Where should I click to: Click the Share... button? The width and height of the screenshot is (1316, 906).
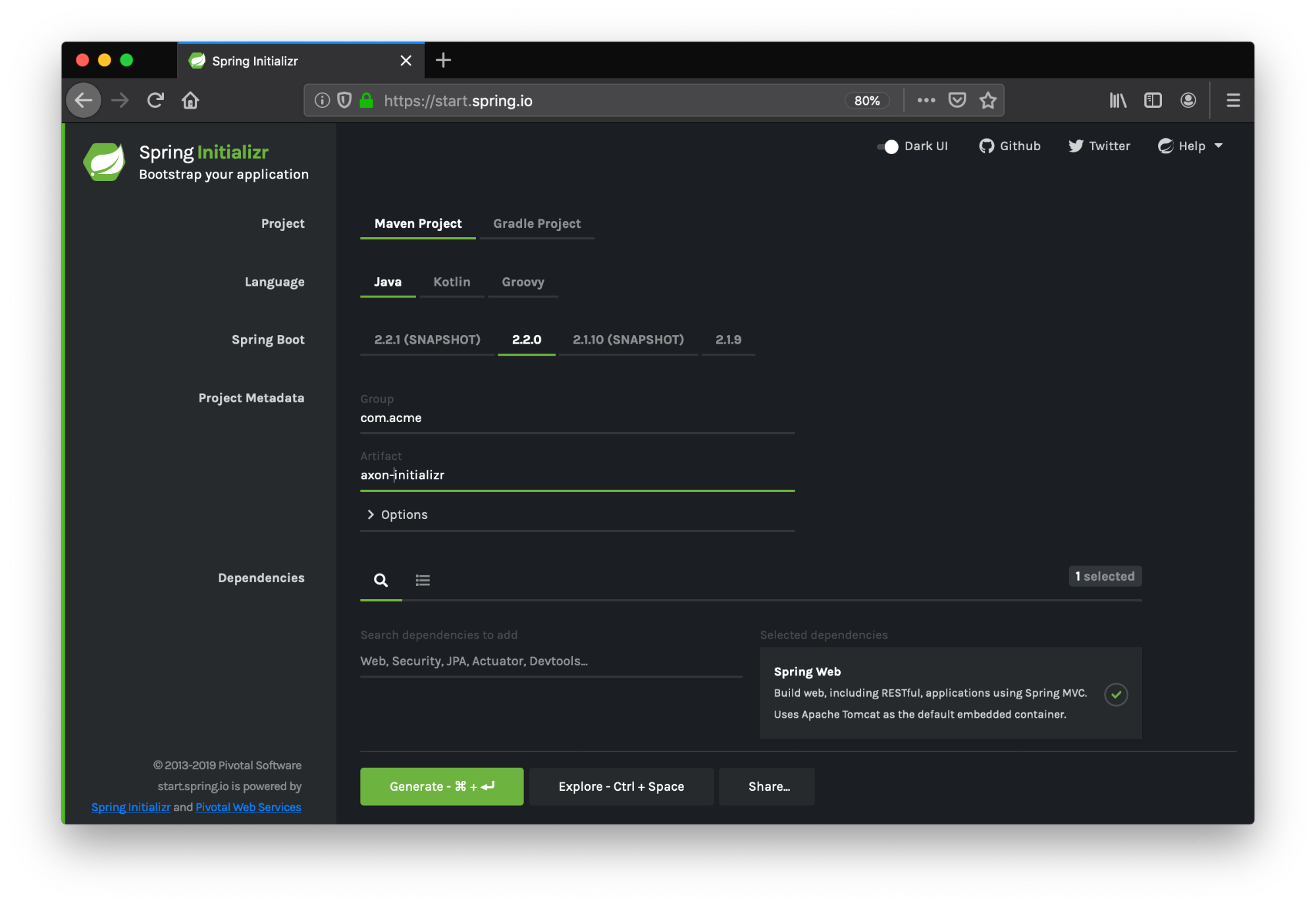767,786
